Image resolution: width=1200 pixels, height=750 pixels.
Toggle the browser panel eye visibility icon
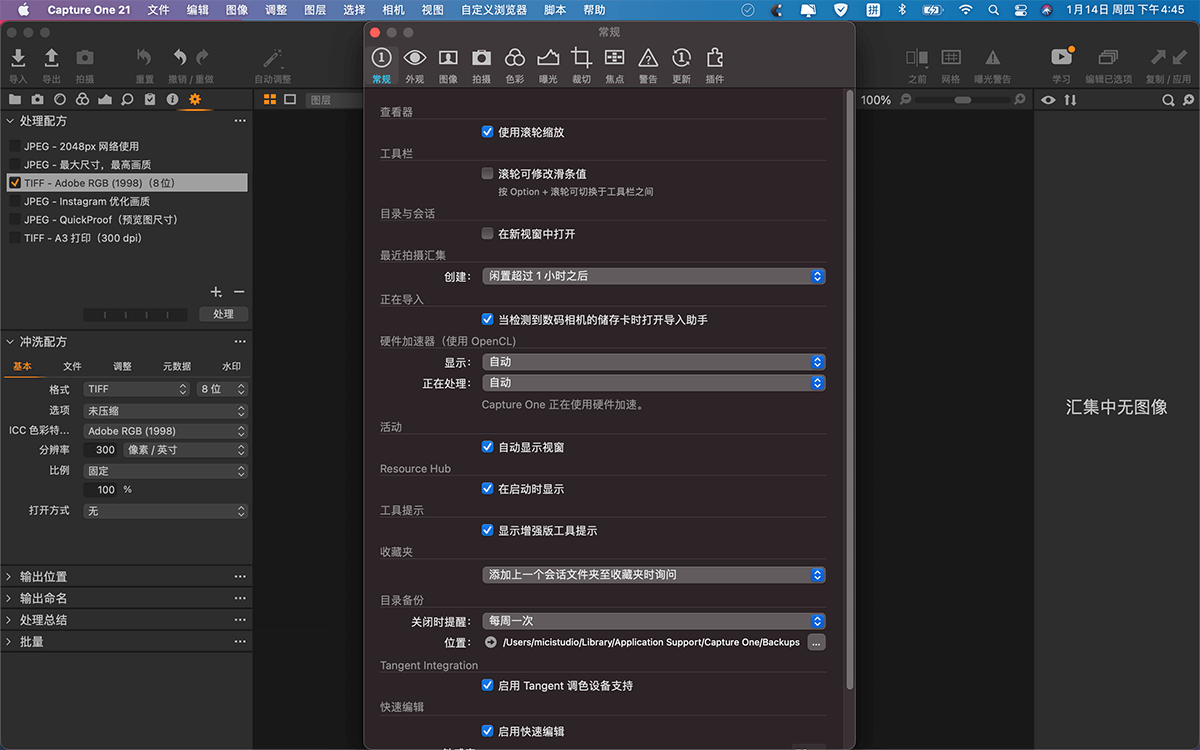(x=1048, y=100)
